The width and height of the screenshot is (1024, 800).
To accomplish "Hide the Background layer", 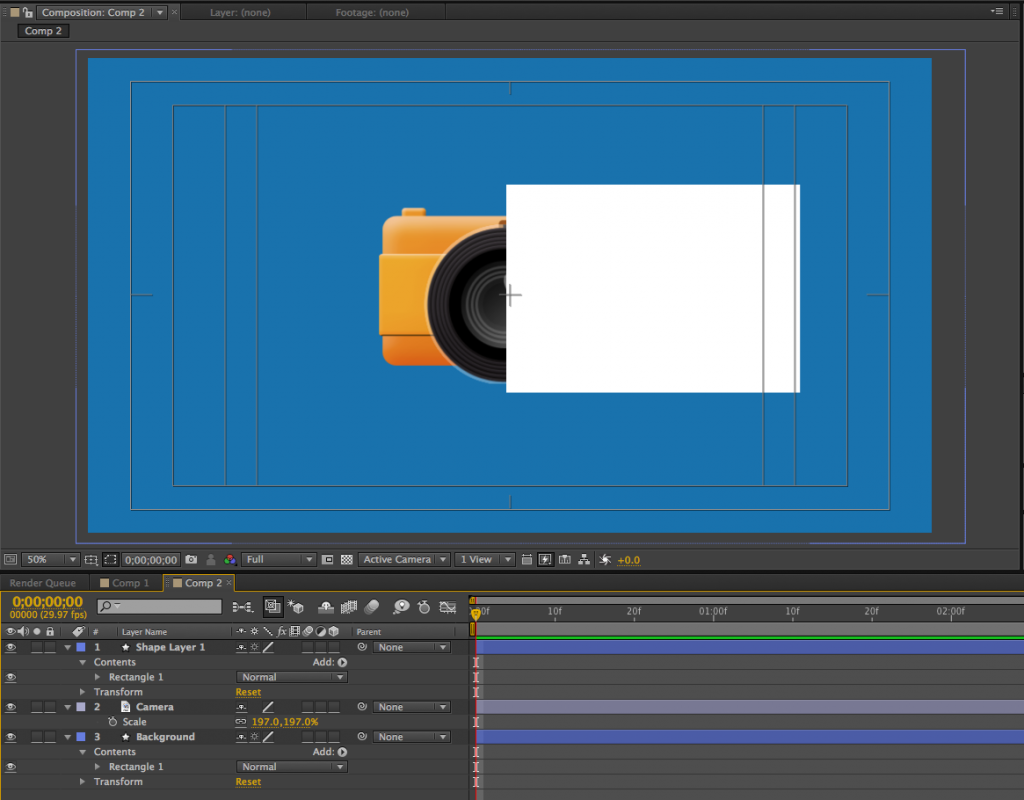I will pyautogui.click(x=10, y=737).
